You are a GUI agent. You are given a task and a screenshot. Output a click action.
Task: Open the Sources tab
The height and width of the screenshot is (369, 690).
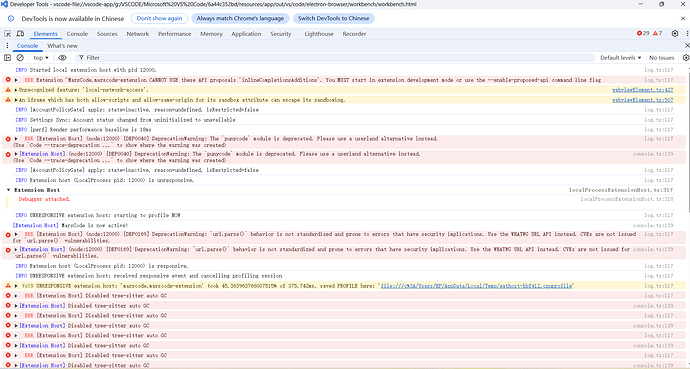[107, 34]
